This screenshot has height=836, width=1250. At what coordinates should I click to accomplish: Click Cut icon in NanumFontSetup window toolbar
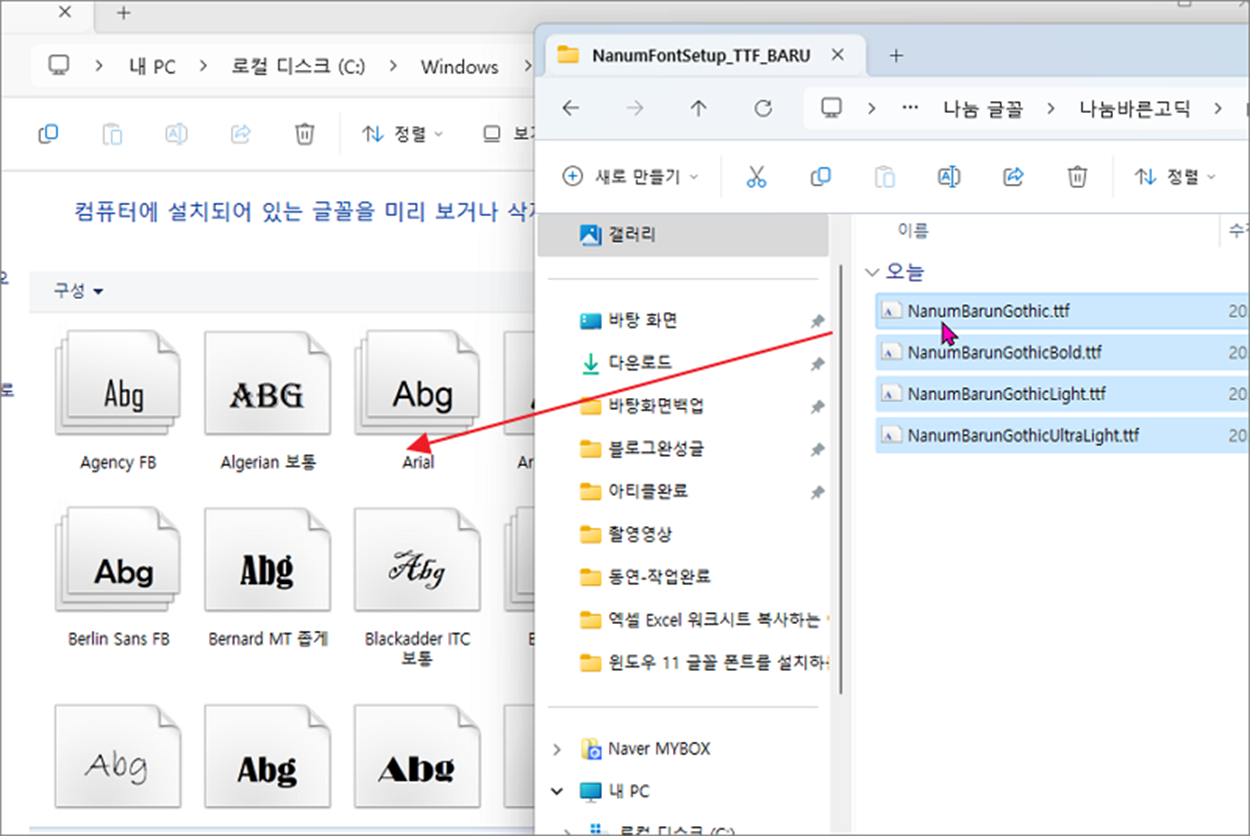[756, 177]
